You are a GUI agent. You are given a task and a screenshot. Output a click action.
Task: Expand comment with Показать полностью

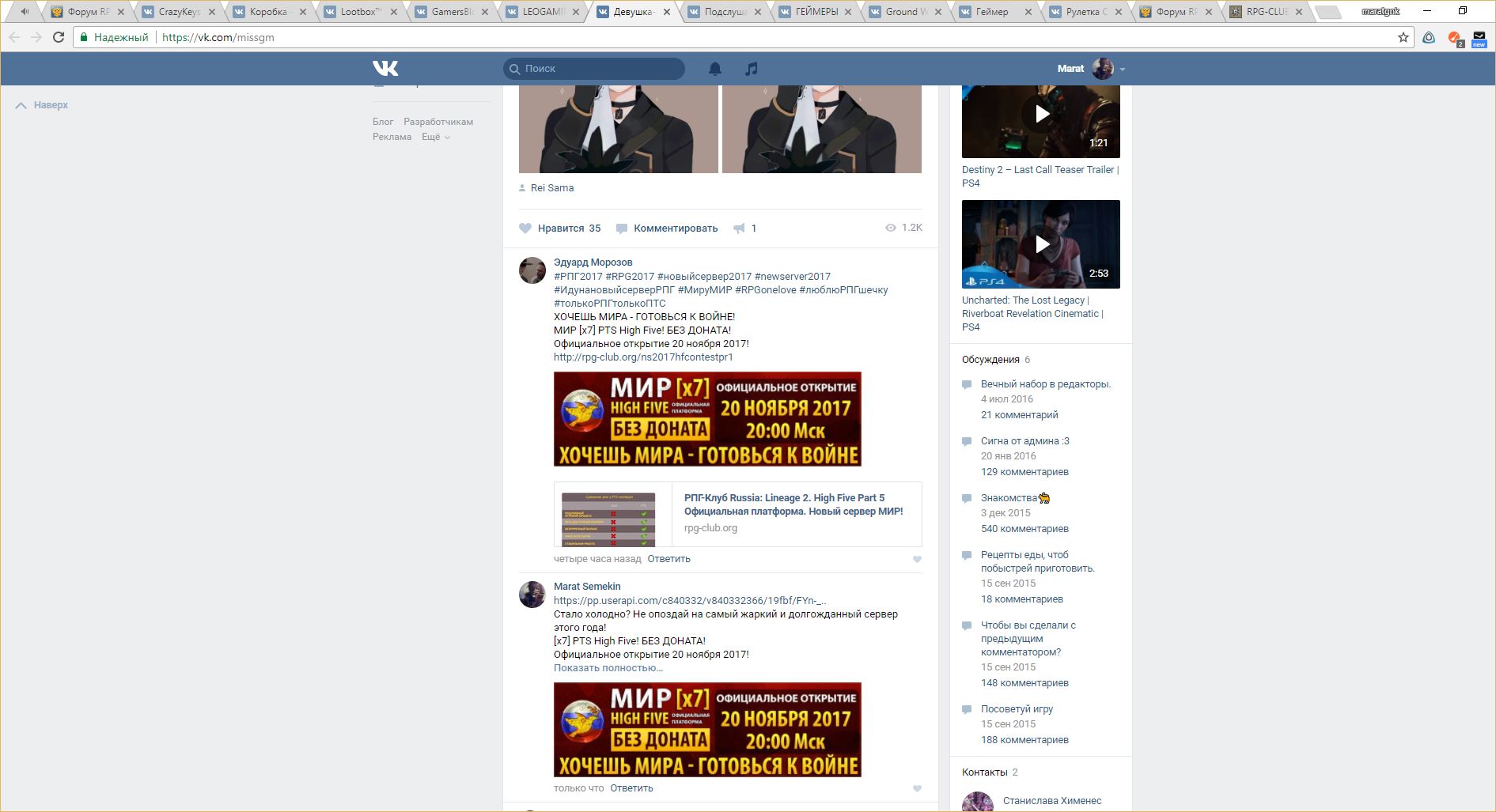tap(608, 668)
